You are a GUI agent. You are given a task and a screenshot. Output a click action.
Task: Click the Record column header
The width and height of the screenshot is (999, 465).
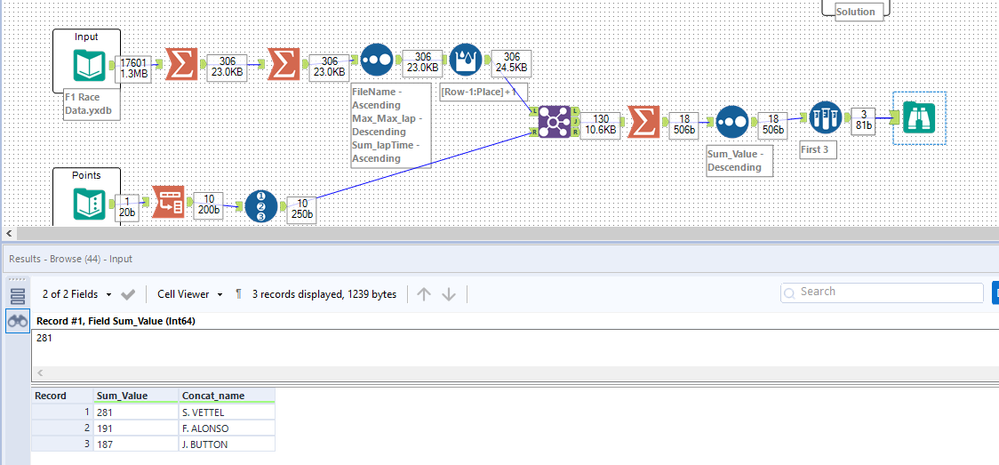point(62,396)
